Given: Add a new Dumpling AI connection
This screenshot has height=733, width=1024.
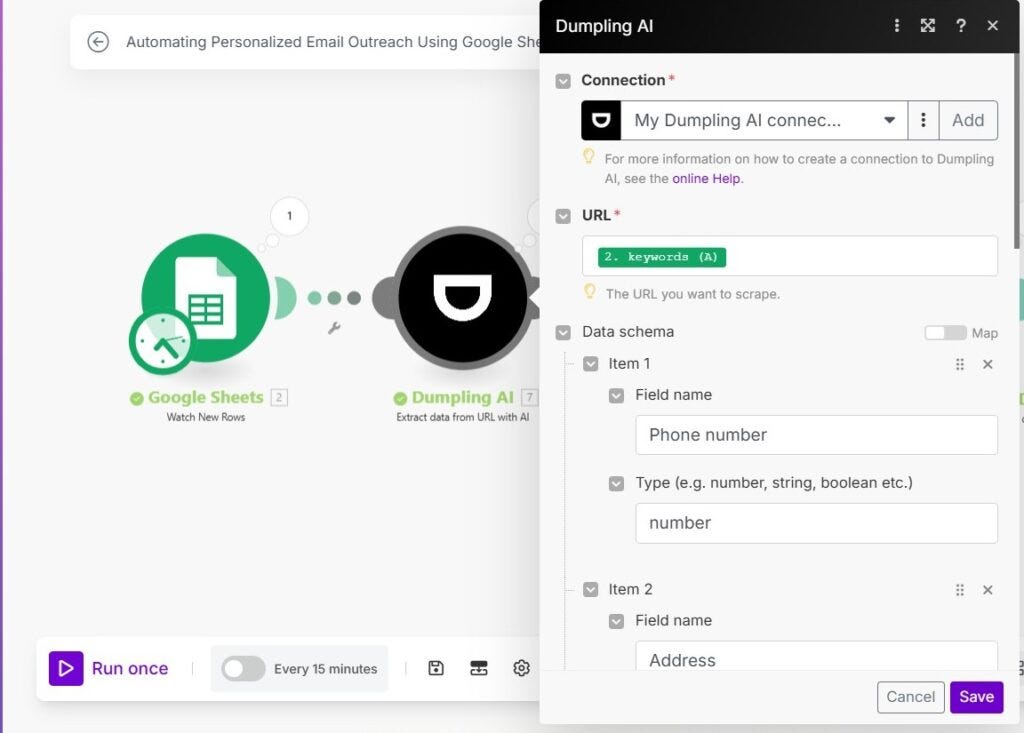Looking at the screenshot, I should pos(968,120).
